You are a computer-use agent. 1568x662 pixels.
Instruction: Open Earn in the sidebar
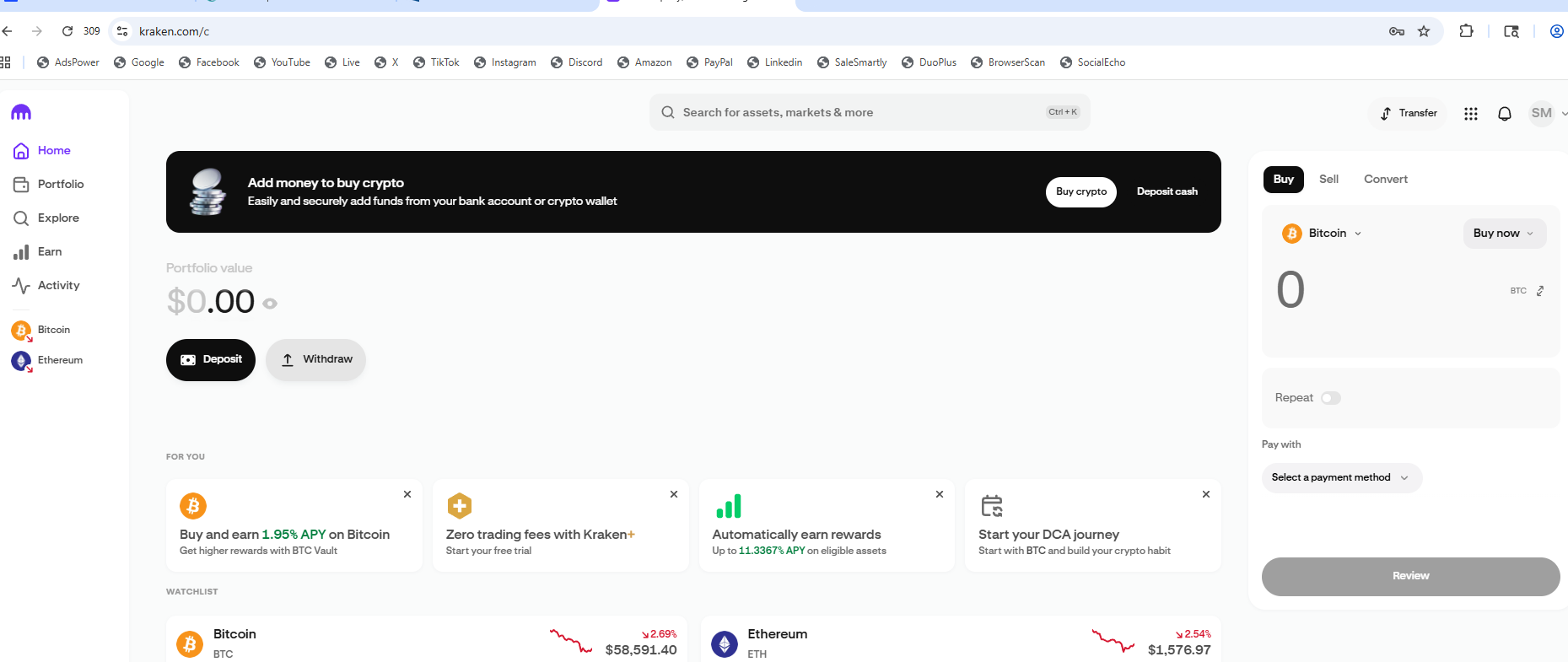38,252
